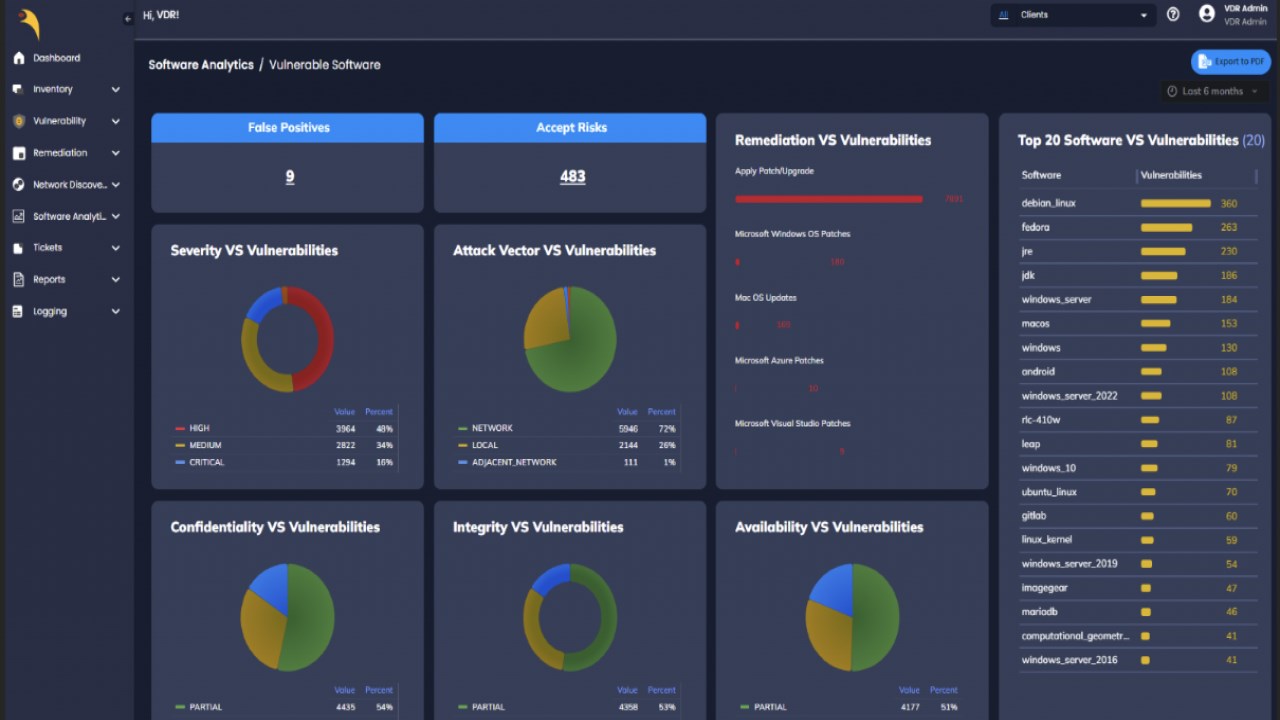Click the debian_linux yellow bar
This screenshot has height=720, width=1280.
click(x=1176, y=203)
